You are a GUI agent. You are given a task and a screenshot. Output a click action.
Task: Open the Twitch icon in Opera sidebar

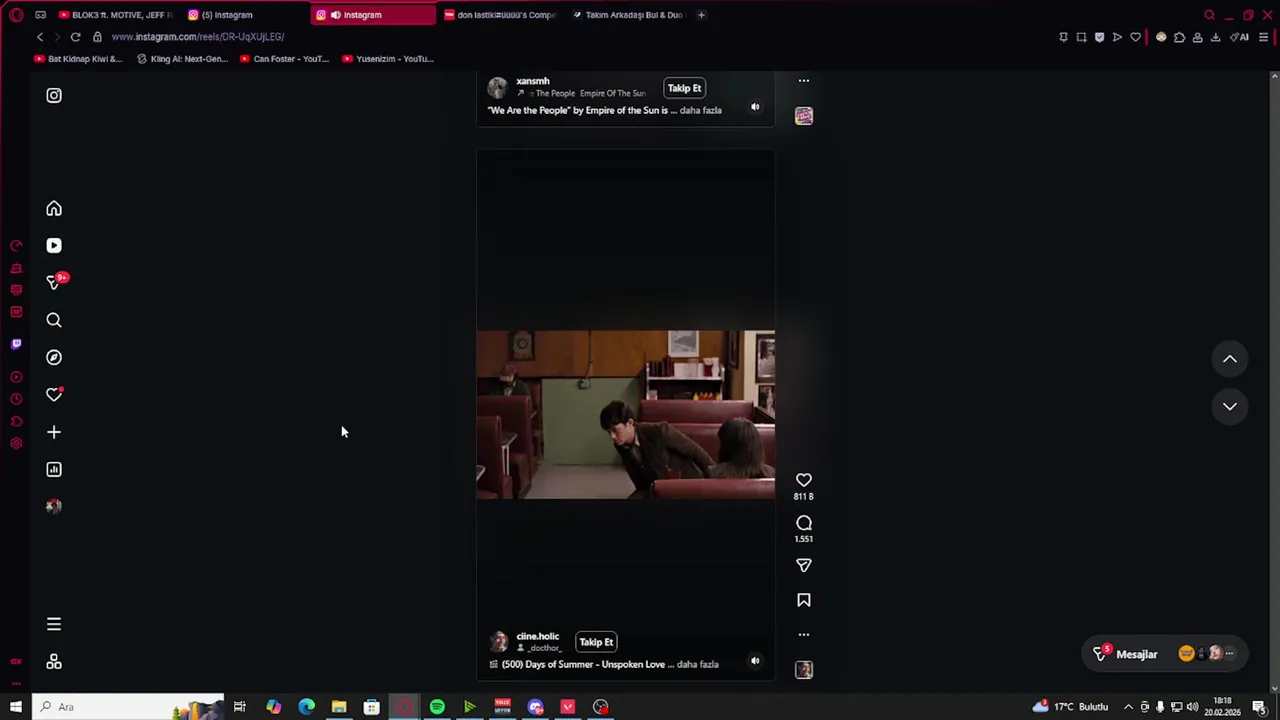coord(16,344)
